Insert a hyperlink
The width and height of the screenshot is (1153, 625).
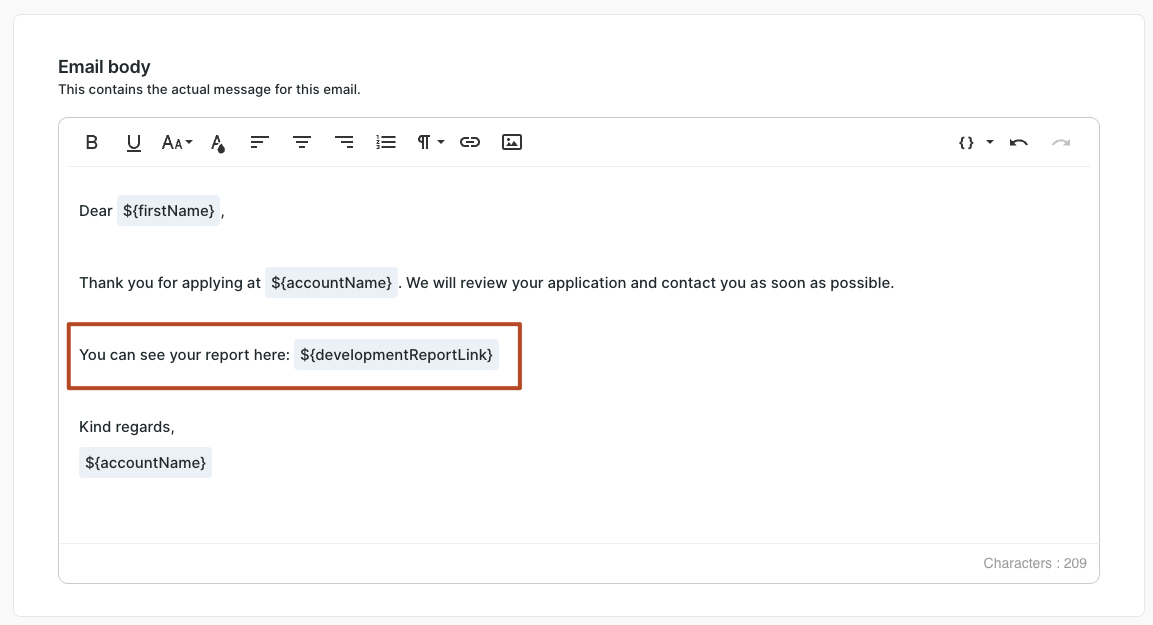click(x=470, y=142)
